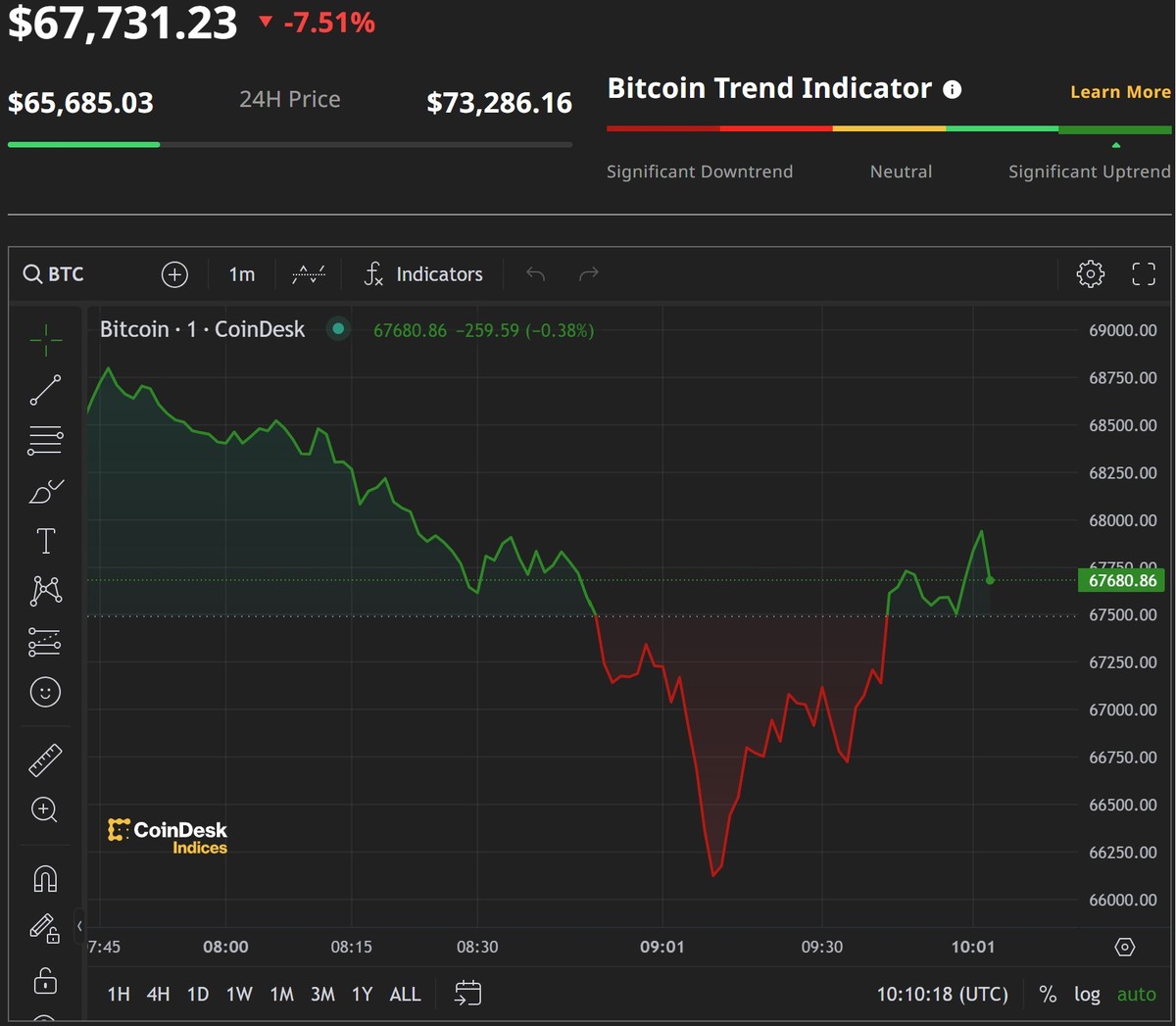Lock all drawings with padlock icon
Screen dimensions: 1176x1026
(45, 981)
